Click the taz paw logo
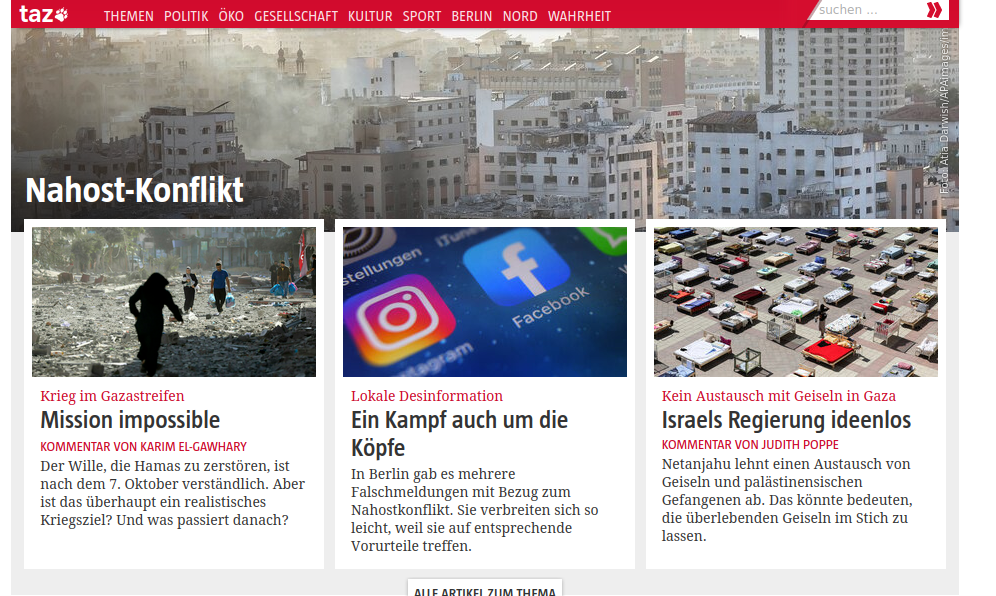Viewport: 996px width, 596px height. [x=43, y=14]
